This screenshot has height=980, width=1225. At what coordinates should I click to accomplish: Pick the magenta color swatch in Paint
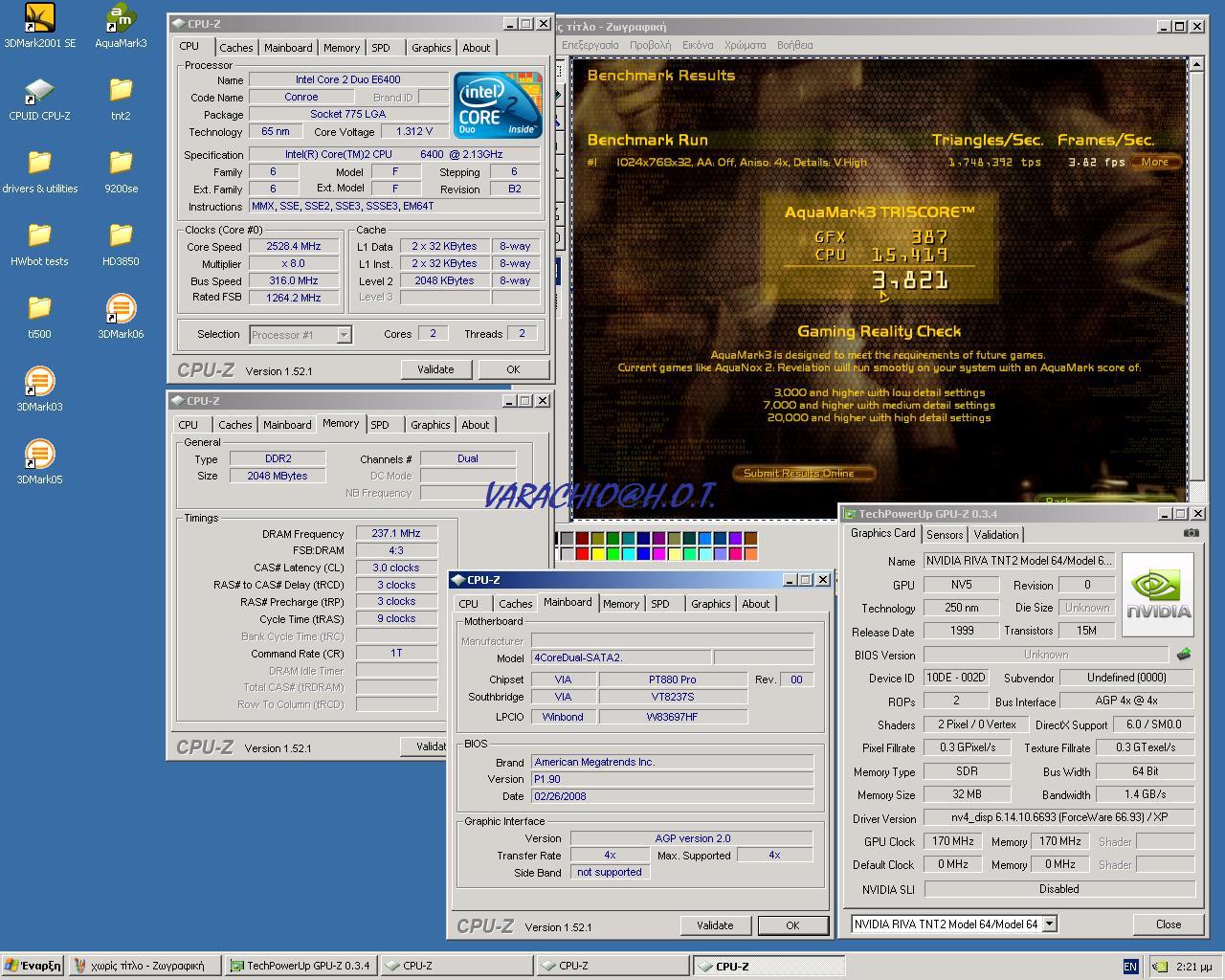point(658,553)
